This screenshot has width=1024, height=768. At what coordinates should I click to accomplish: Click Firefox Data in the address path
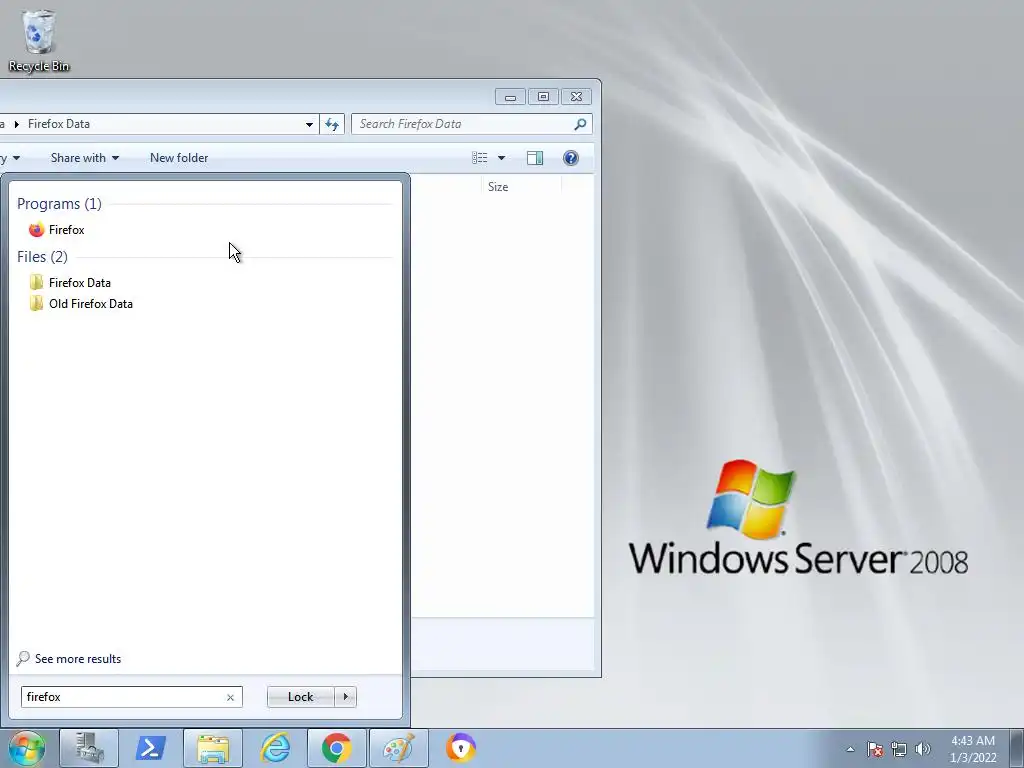[x=59, y=124]
